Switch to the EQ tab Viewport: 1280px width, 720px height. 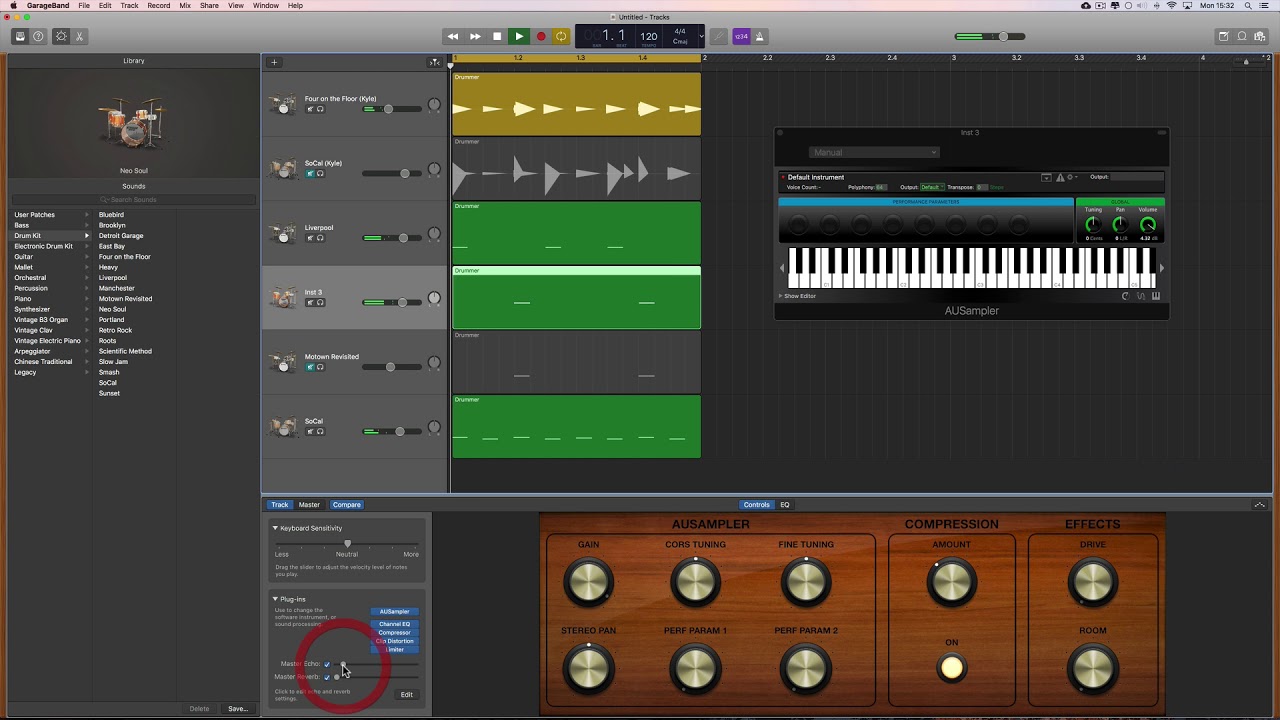tap(785, 505)
